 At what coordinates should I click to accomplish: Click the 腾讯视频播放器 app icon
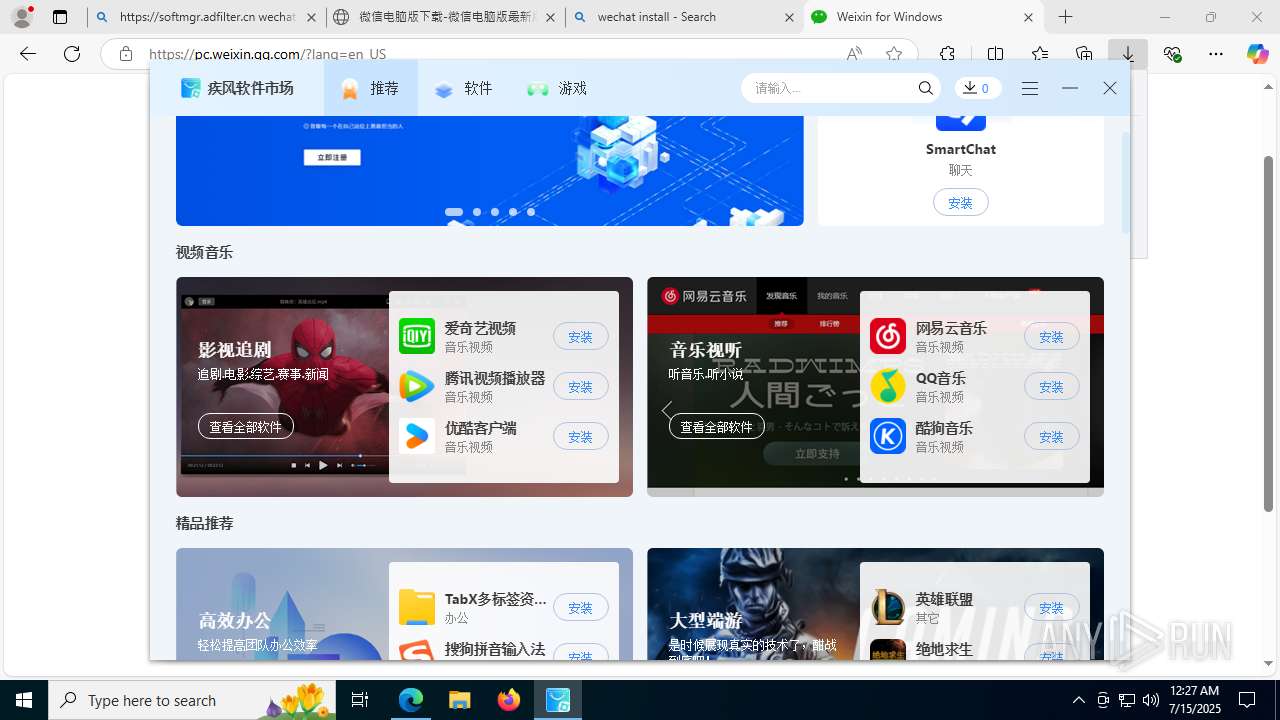pos(417,386)
